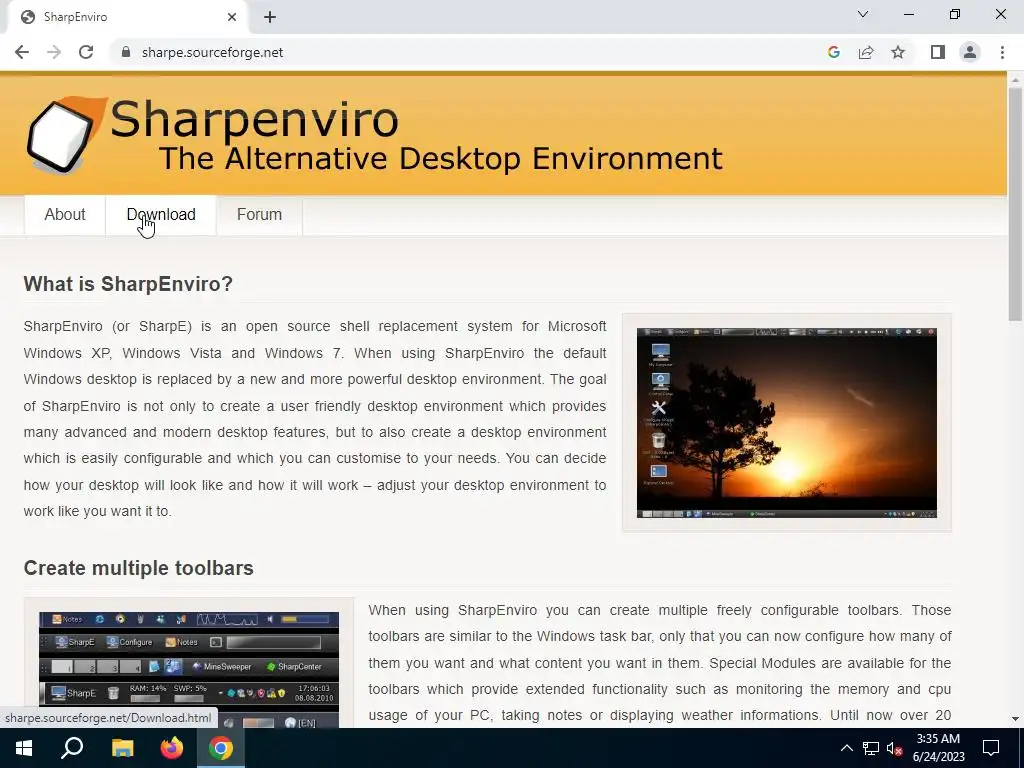The width and height of the screenshot is (1024, 768).
Task: Open the Download page tab
Action: [x=161, y=215]
